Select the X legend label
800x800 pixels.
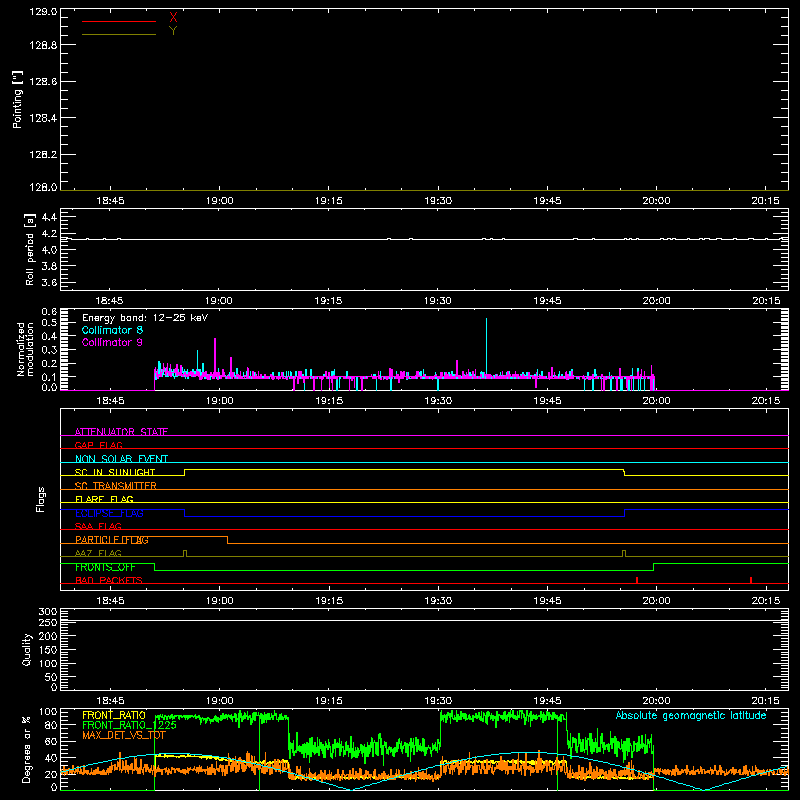pyautogui.click(x=173, y=18)
